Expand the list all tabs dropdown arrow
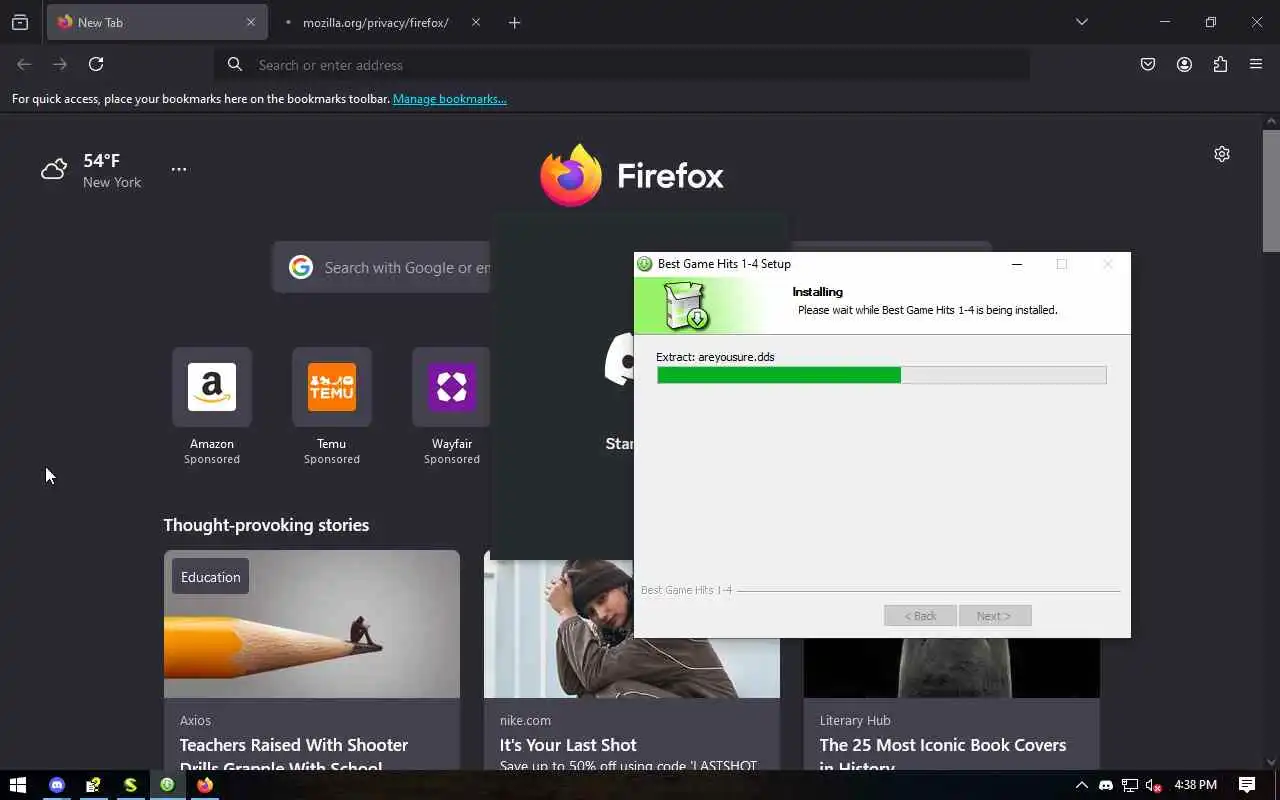The width and height of the screenshot is (1280, 800). tap(1082, 22)
